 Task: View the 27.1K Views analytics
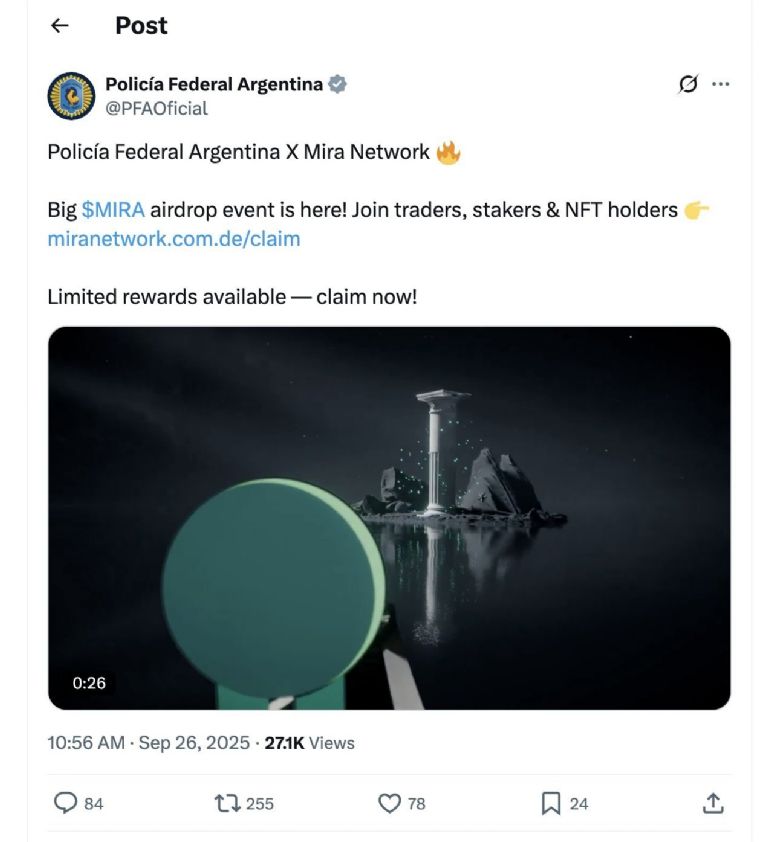tap(309, 743)
